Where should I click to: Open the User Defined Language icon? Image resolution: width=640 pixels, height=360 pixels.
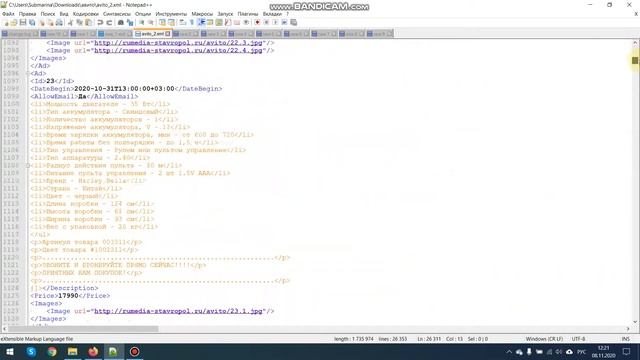(210, 22)
